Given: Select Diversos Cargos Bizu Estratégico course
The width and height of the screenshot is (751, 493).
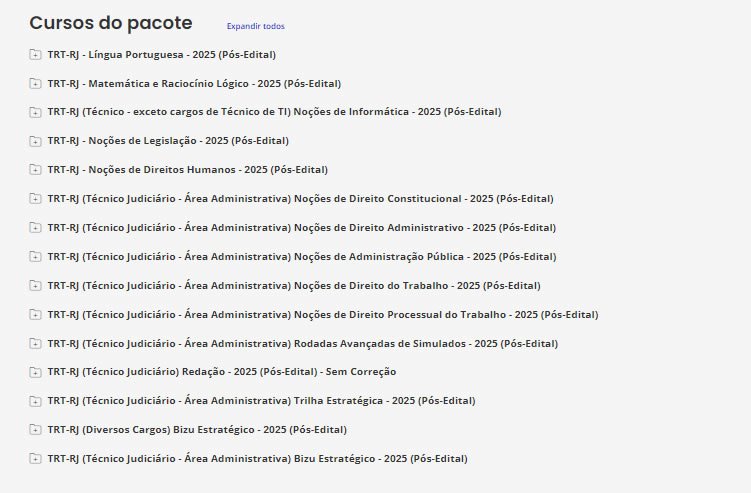Looking at the screenshot, I should click(197, 430).
